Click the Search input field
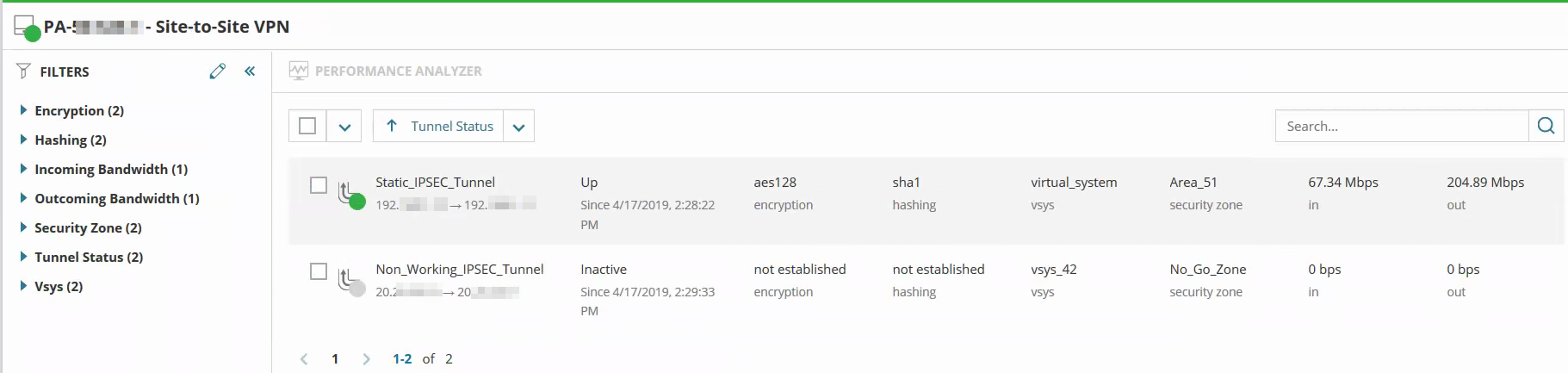1568x373 pixels. (x=1401, y=126)
